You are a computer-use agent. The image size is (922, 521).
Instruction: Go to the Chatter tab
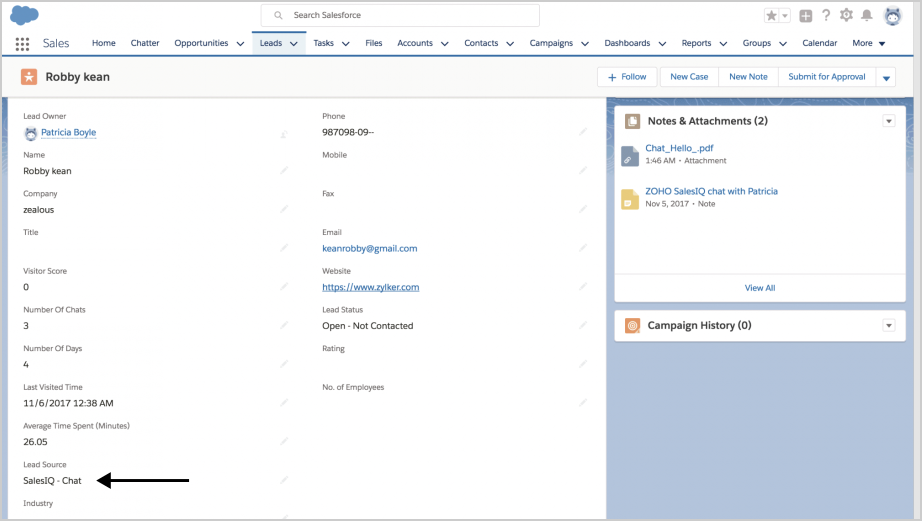point(145,43)
